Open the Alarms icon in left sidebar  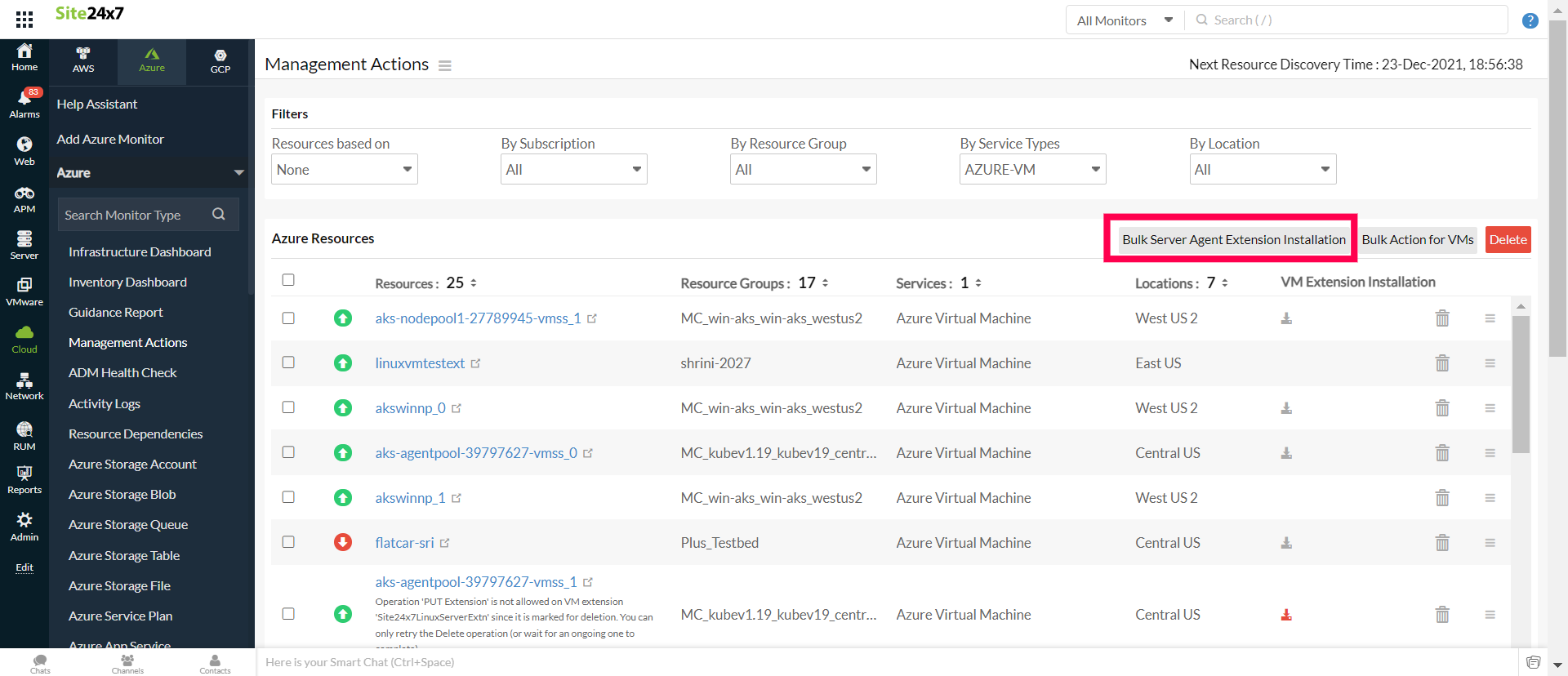(24, 103)
